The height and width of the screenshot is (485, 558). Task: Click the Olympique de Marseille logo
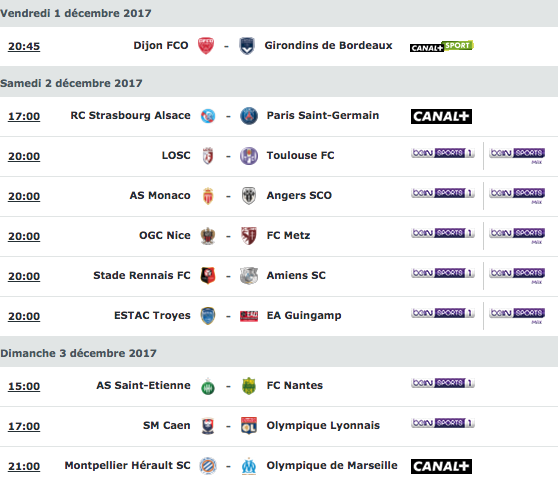pos(249,466)
